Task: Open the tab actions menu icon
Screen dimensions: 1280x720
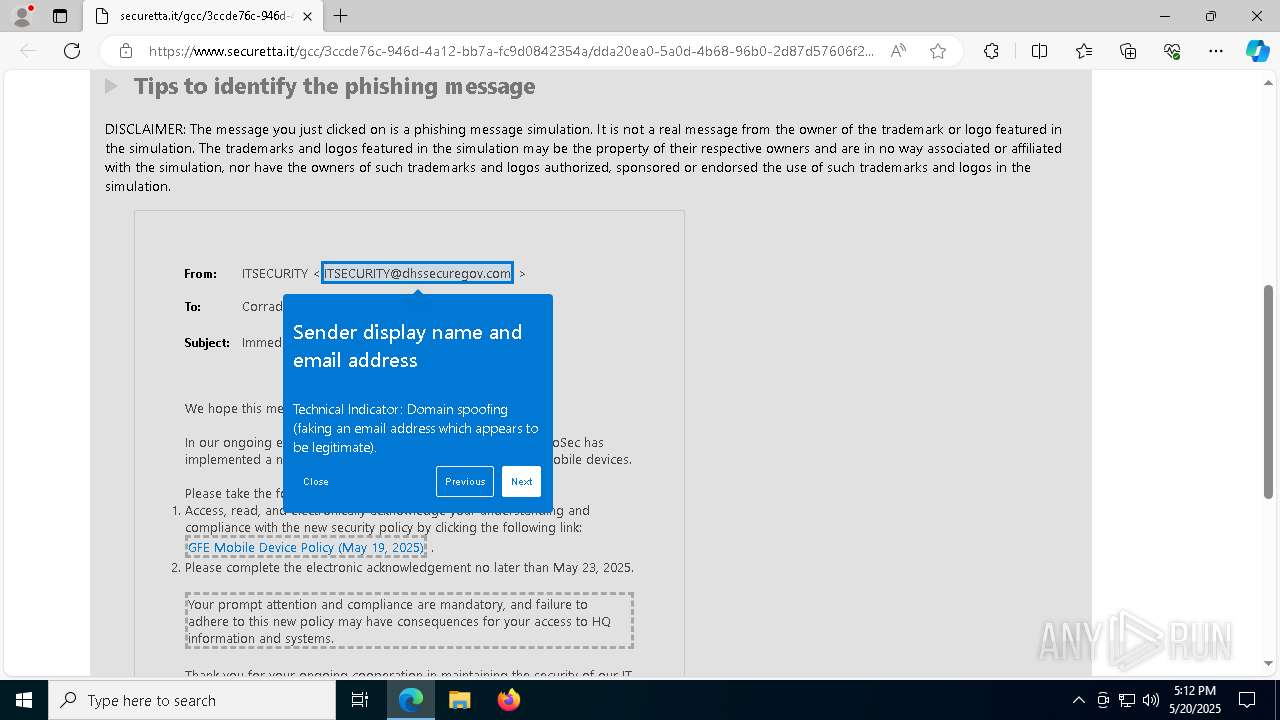Action: pyautogui.click(x=60, y=16)
